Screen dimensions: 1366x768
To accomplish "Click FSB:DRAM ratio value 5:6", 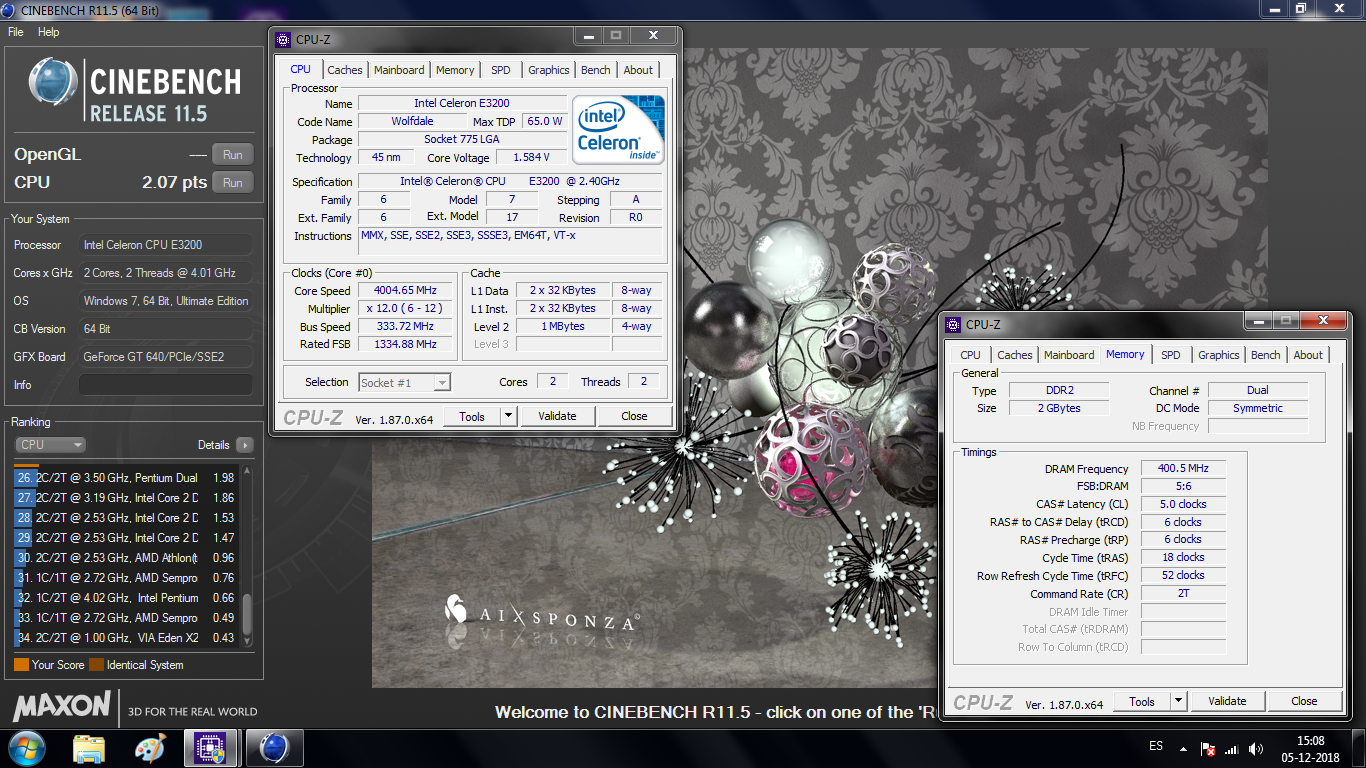I will point(1183,486).
